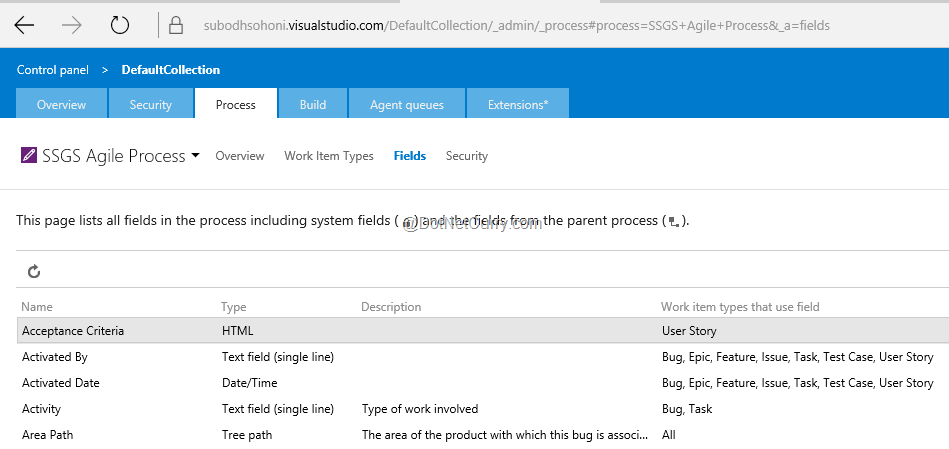
Task: Select the Acceptance Criteria field row
Action: [x=482, y=331]
